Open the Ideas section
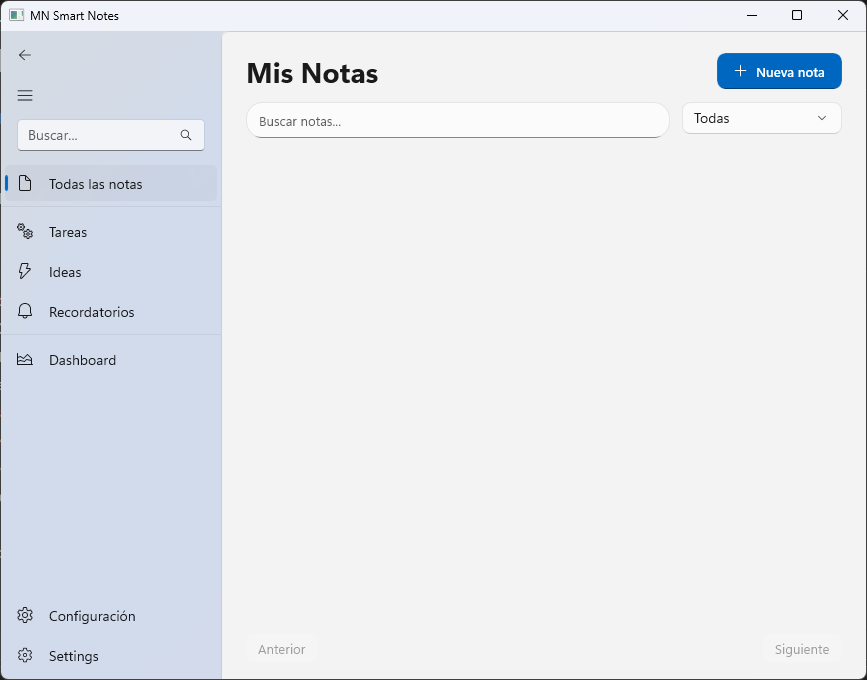The image size is (867, 680). click(111, 271)
